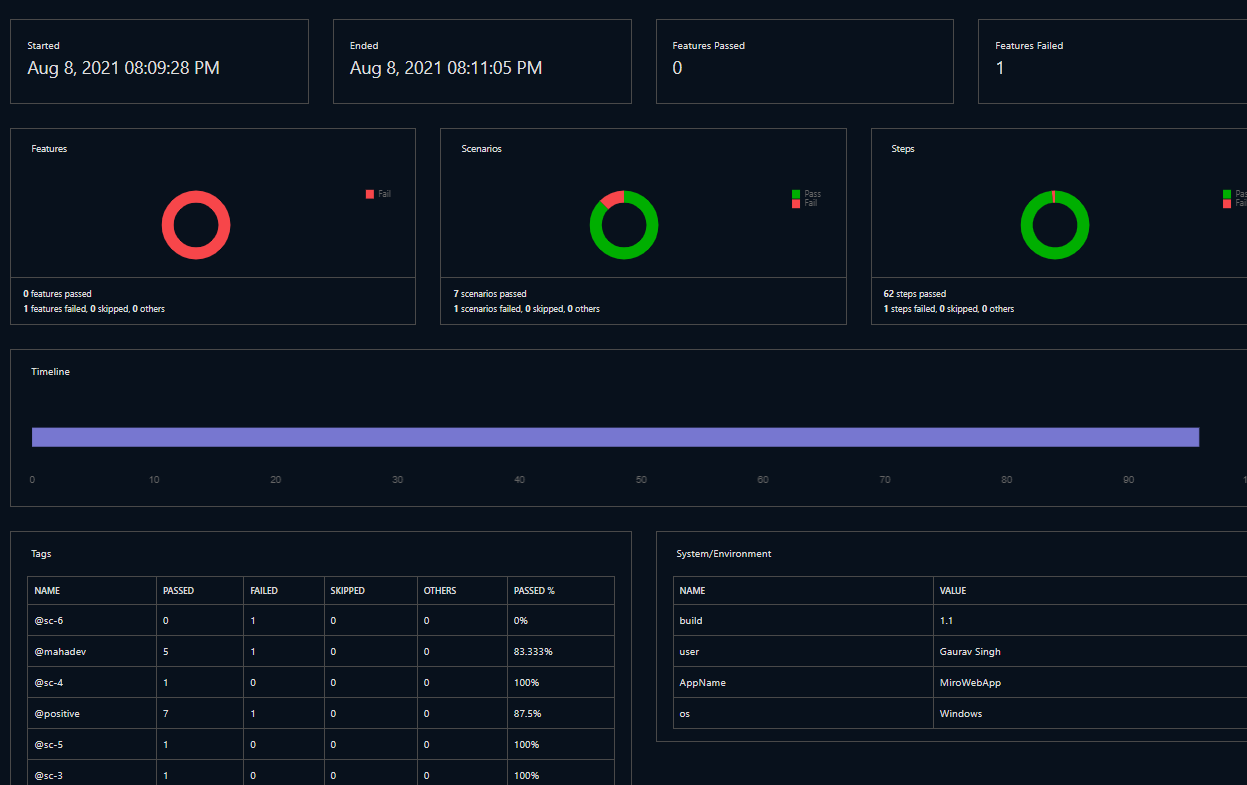This screenshot has height=785, width=1247.
Task: Click the red Fail legend swatch in Features chart
Action: [370, 194]
